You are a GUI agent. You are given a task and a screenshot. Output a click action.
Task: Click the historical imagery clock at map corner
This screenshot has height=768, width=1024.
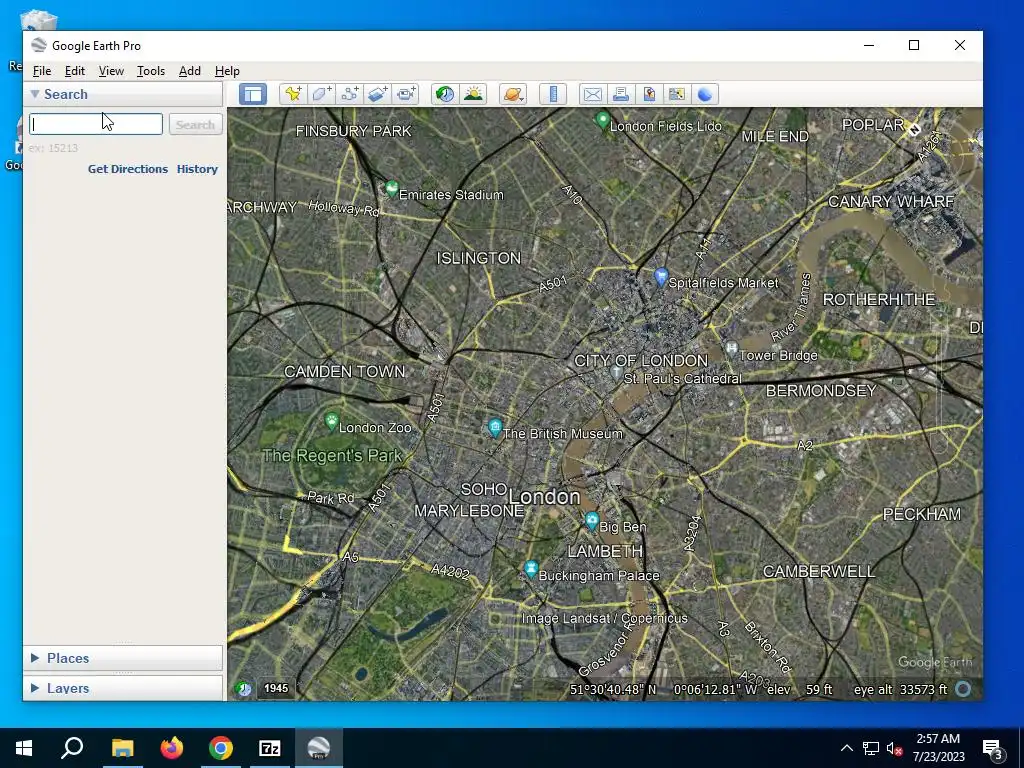244,688
